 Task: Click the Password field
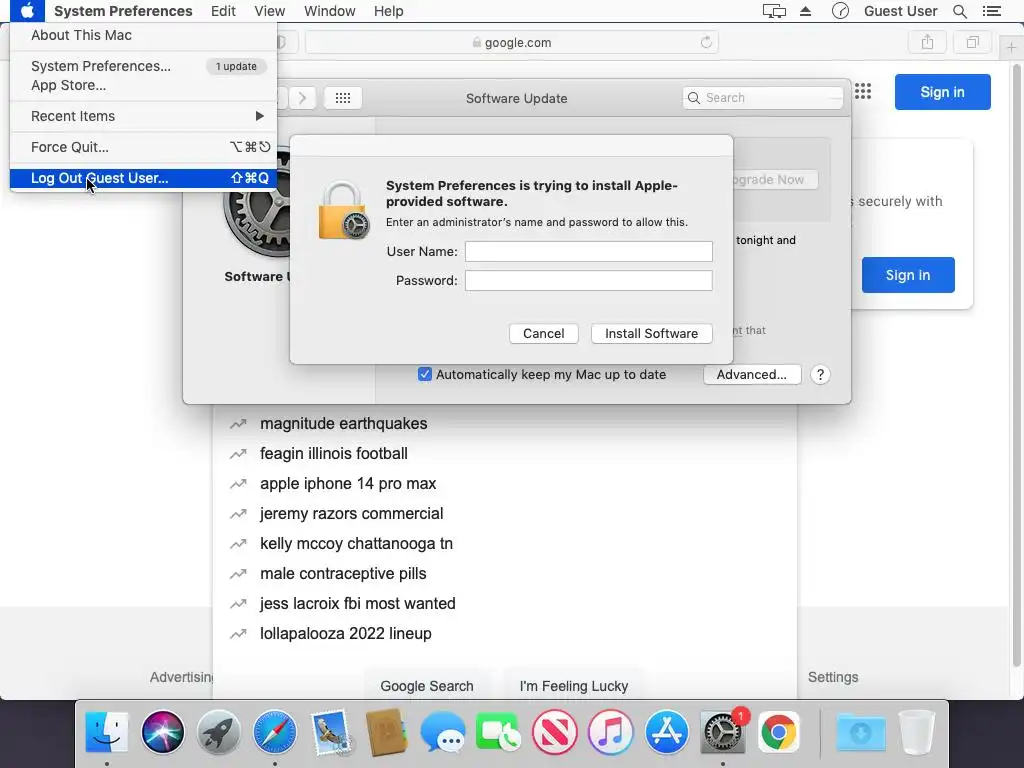[588, 281]
